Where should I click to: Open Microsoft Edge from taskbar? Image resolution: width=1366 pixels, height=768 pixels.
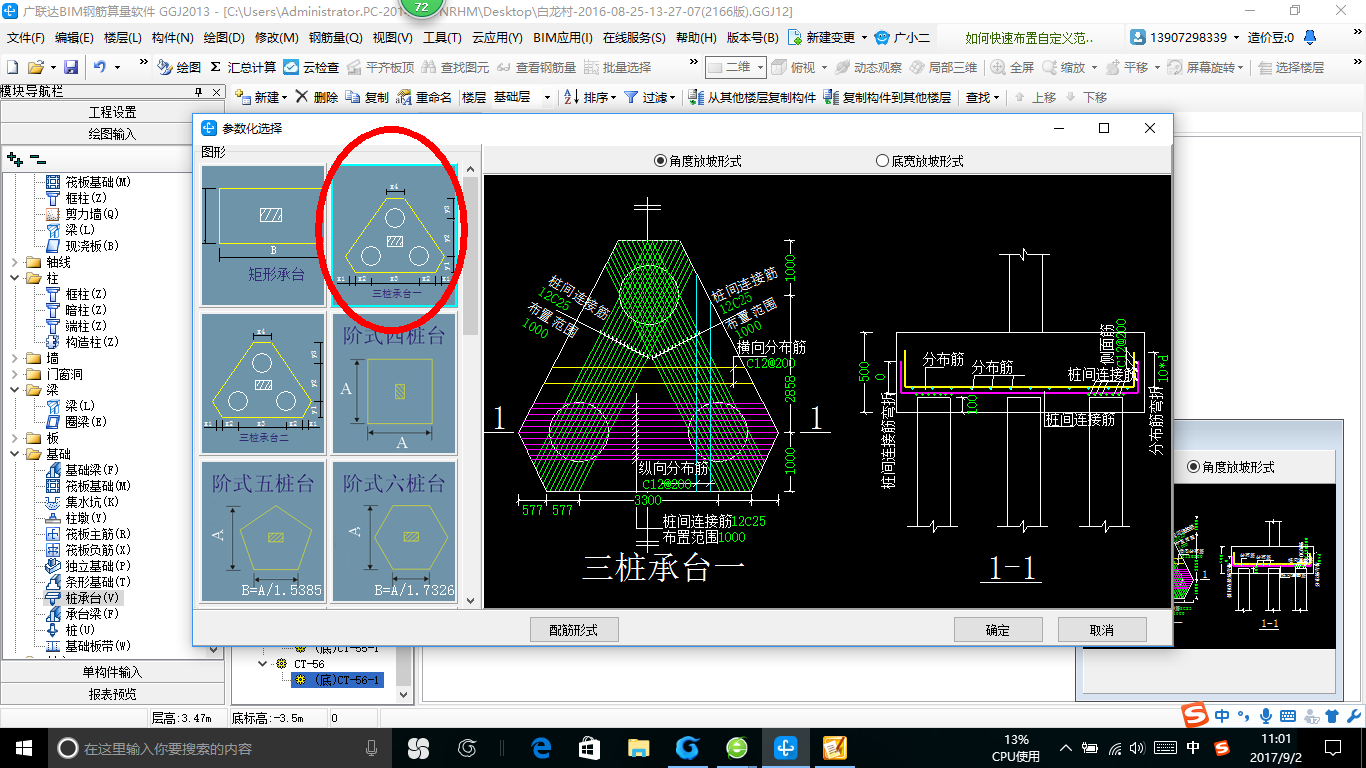pyautogui.click(x=541, y=747)
